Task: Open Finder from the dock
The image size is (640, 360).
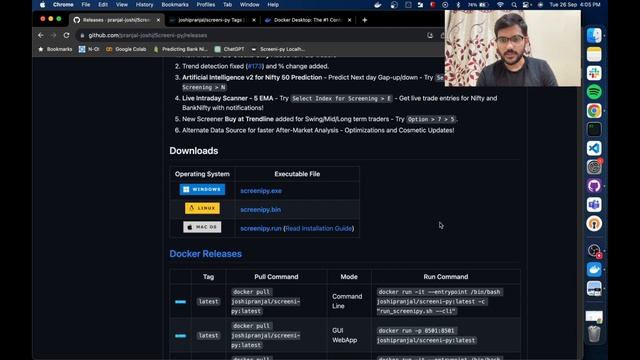Action: tap(594, 36)
